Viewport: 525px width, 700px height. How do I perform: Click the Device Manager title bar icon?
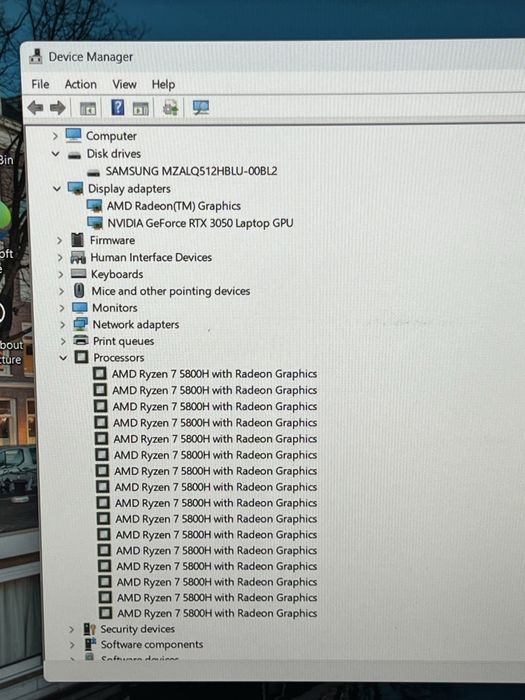pyautogui.click(x=36, y=57)
